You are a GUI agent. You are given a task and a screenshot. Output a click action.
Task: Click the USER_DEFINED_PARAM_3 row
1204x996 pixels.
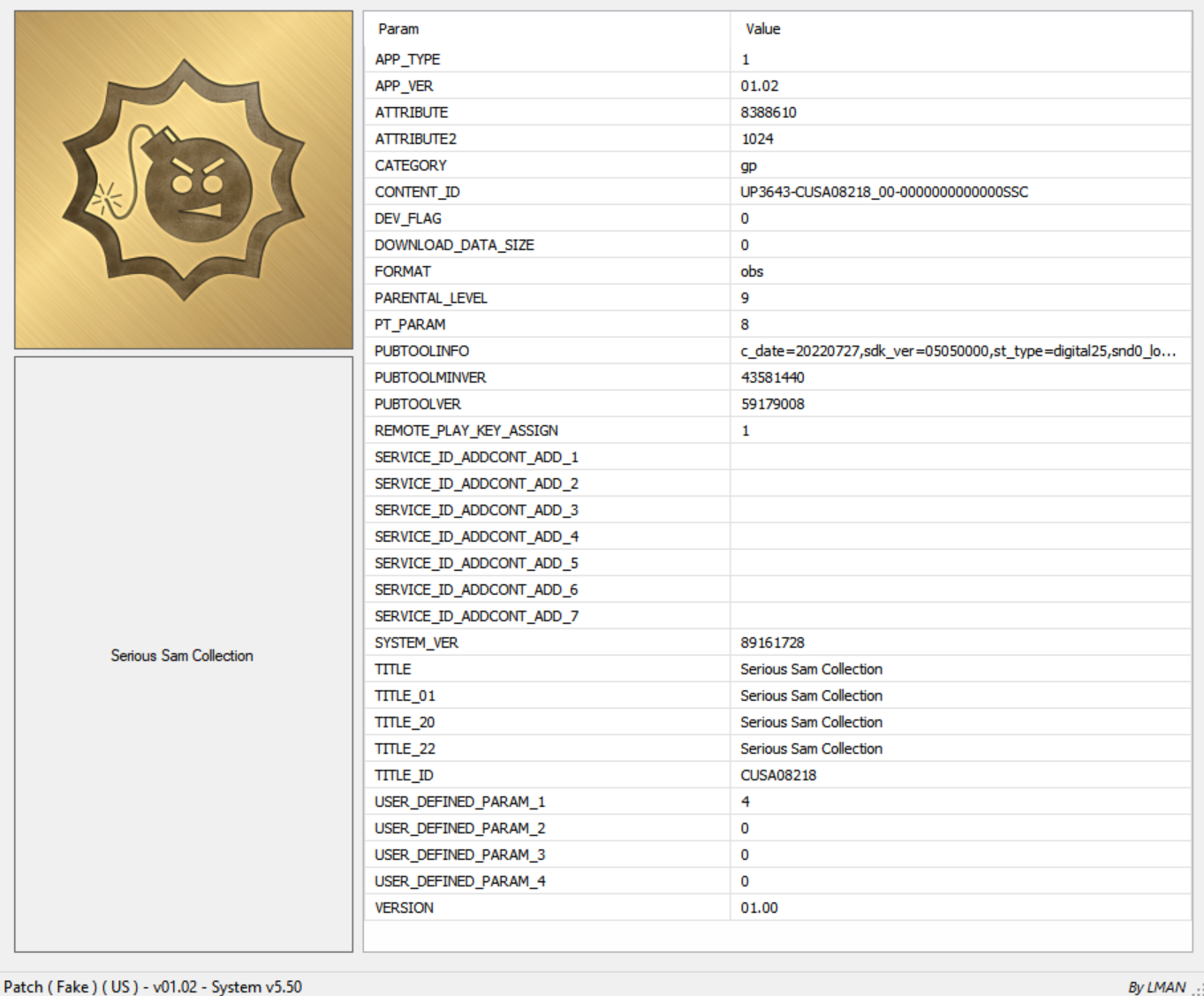point(777,855)
